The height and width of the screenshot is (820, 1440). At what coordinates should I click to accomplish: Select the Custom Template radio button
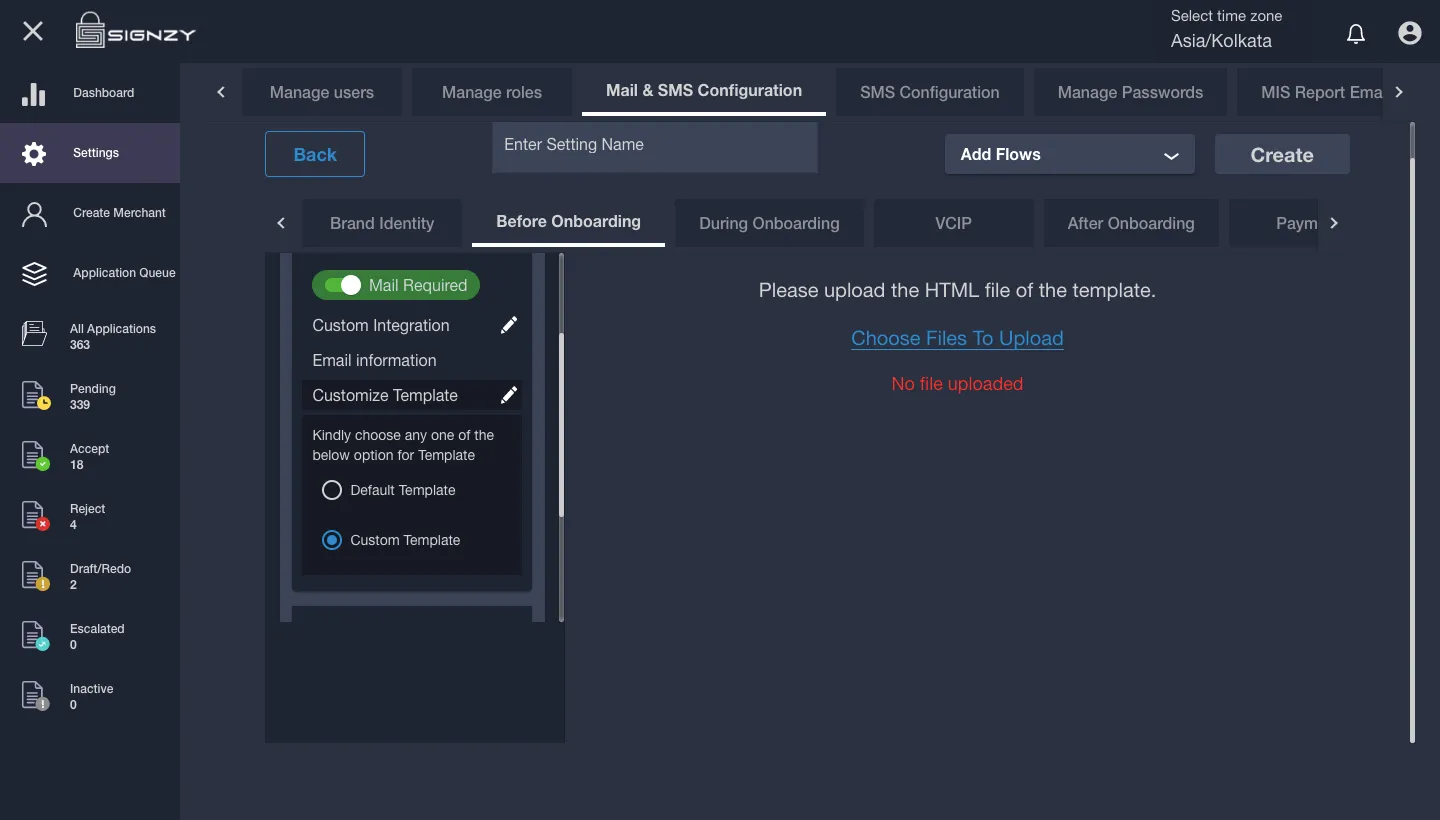pos(332,540)
